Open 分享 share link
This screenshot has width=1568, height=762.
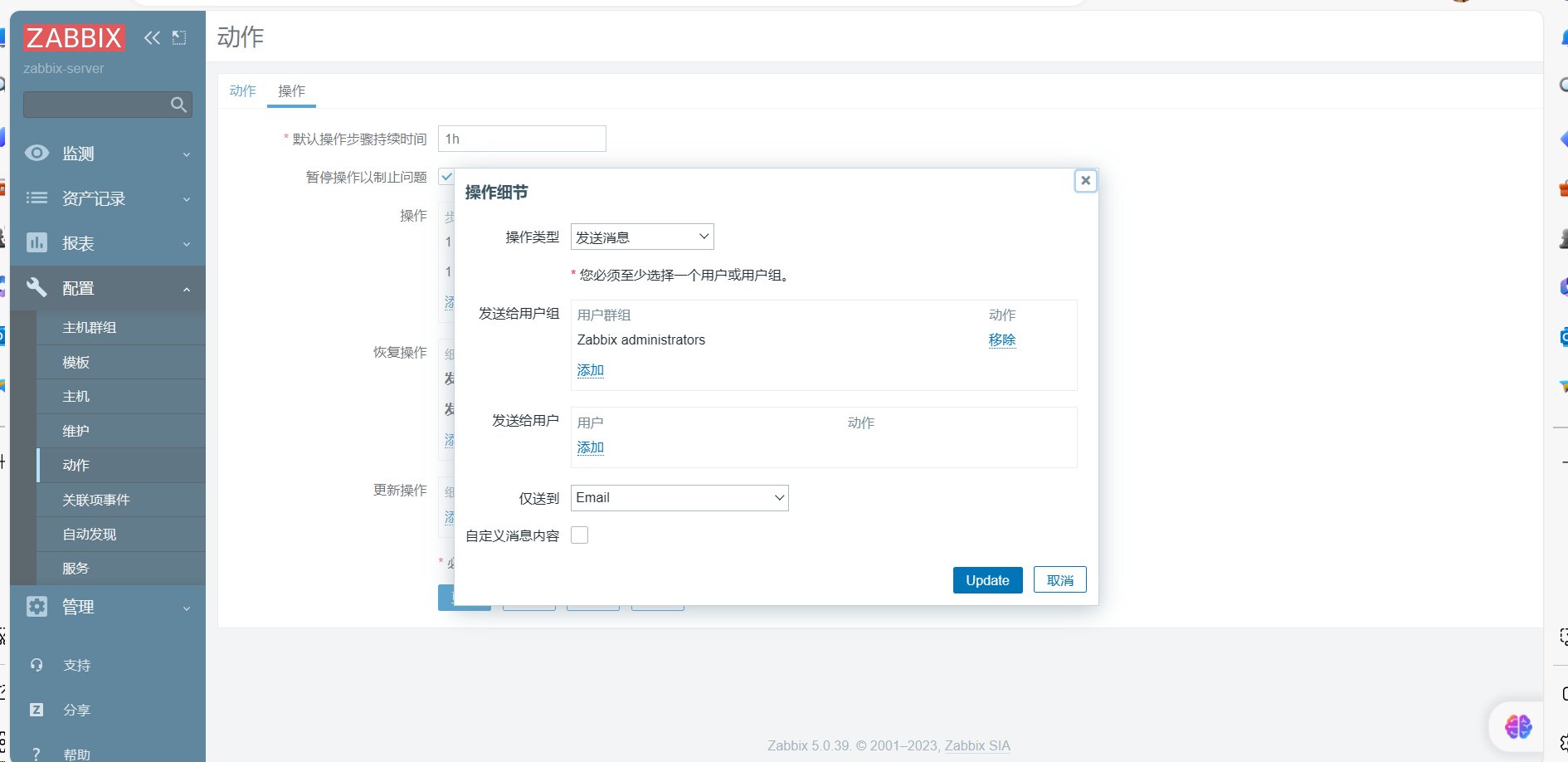coord(77,711)
